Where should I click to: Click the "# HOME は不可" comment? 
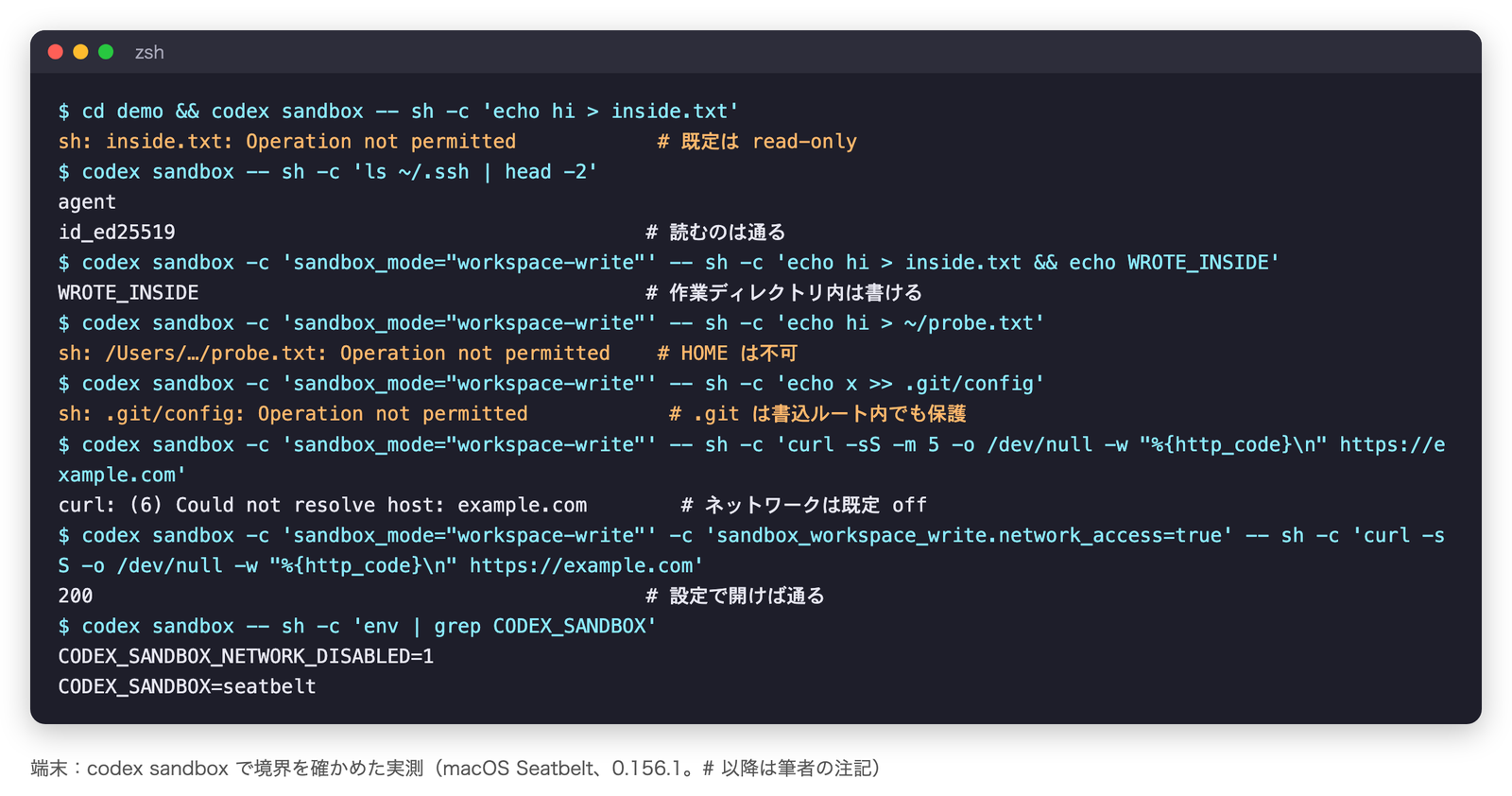(728, 354)
